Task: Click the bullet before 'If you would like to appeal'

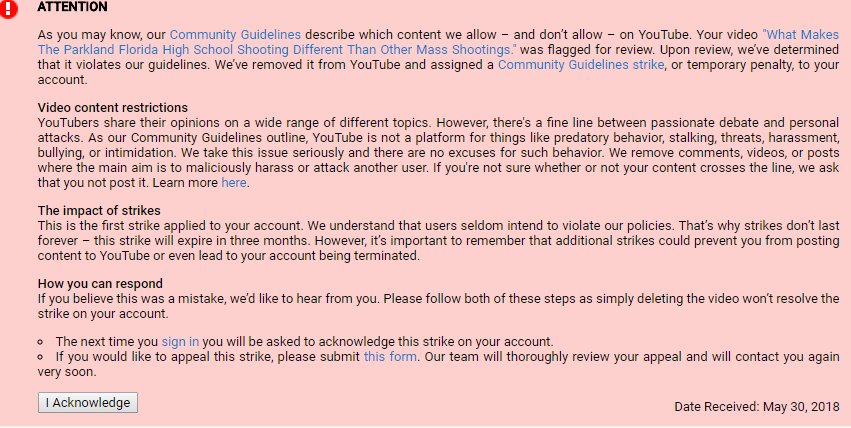Action: (x=41, y=357)
